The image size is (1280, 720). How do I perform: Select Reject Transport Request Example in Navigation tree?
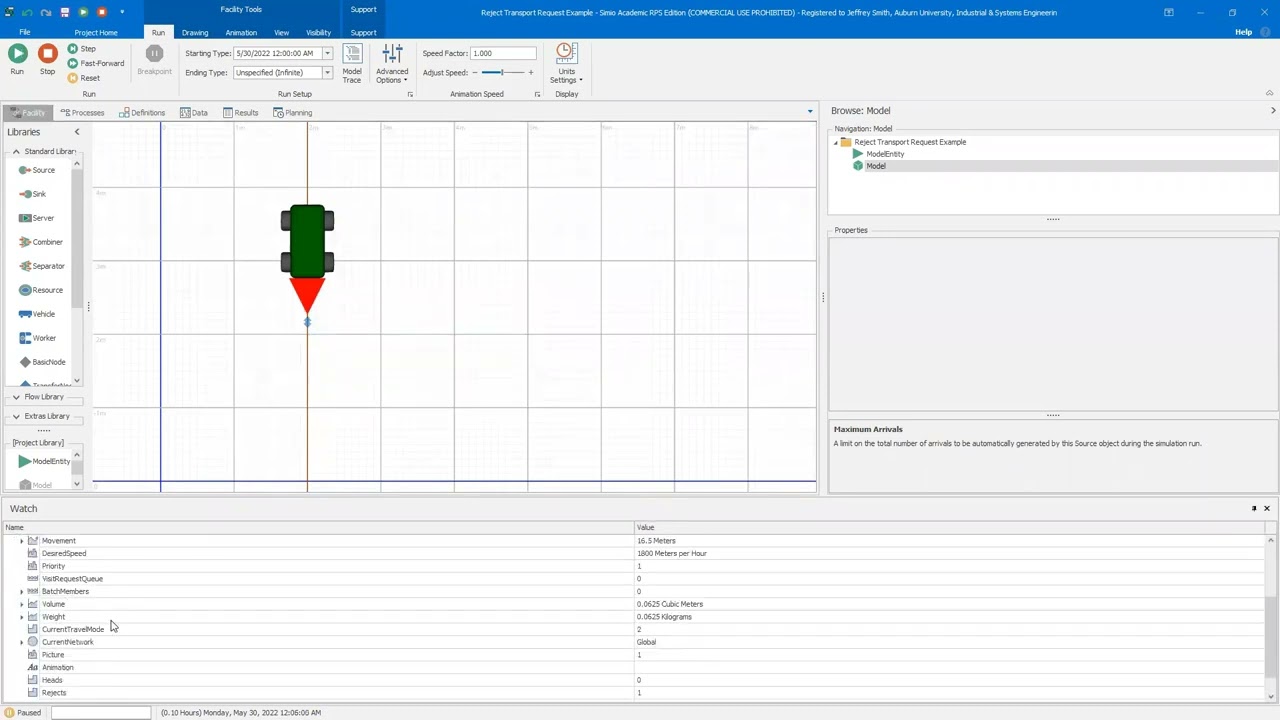(x=910, y=142)
